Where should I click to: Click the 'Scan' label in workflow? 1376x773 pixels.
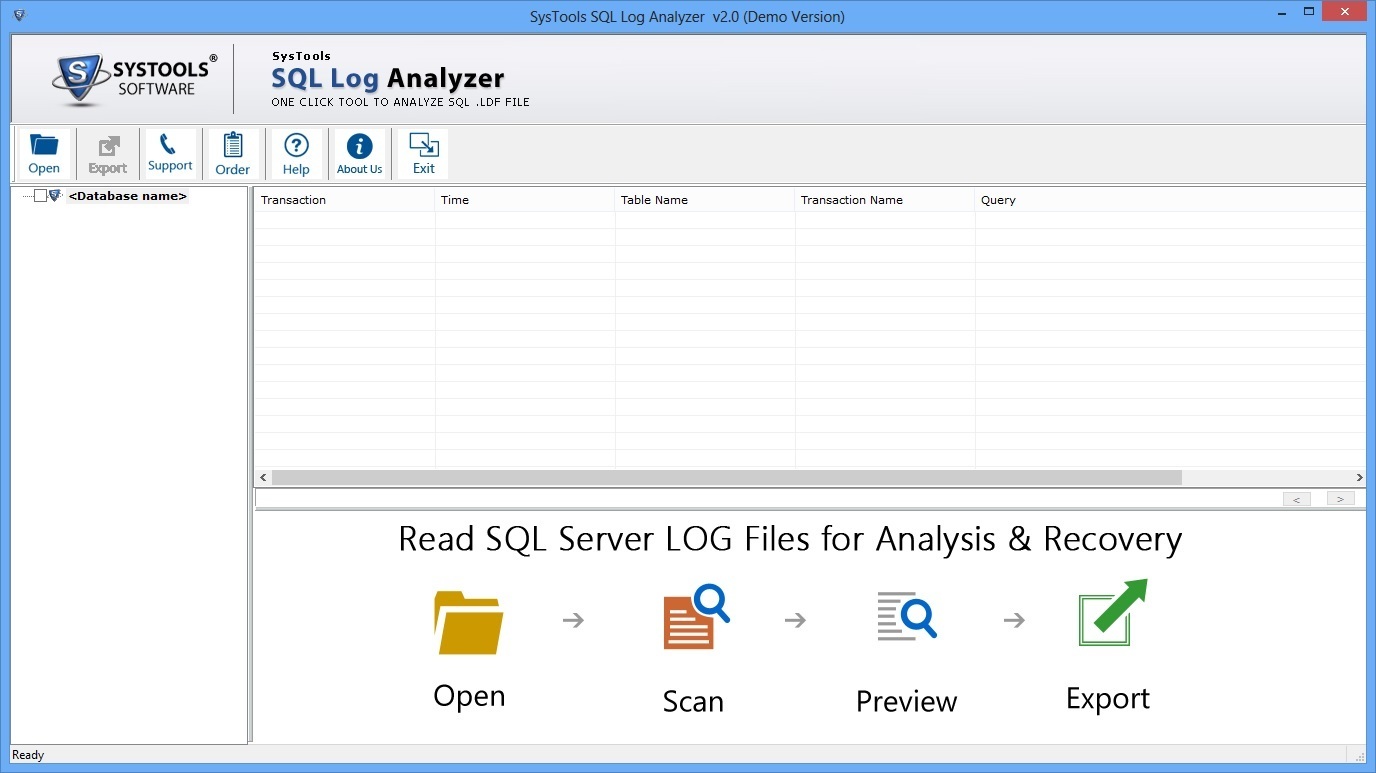[x=693, y=701]
